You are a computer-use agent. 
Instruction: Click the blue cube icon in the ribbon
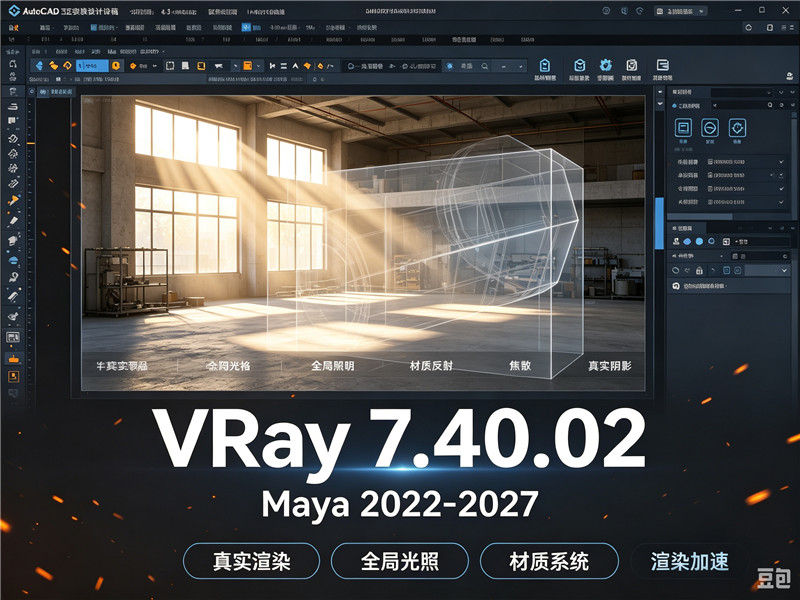click(579, 65)
